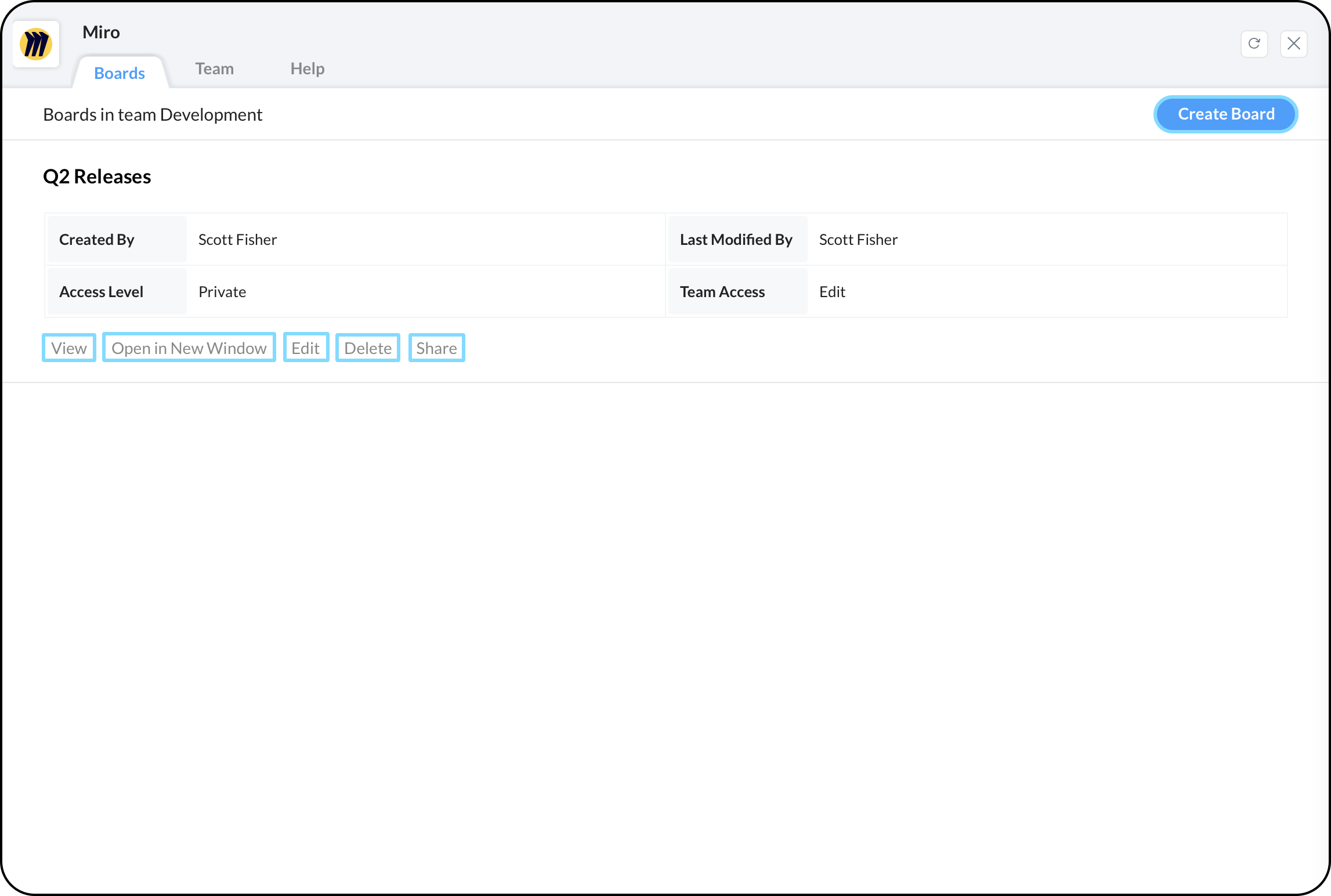Screen dimensions: 1331x896
Task: Click the Access Level field label
Action: [x=101, y=292]
